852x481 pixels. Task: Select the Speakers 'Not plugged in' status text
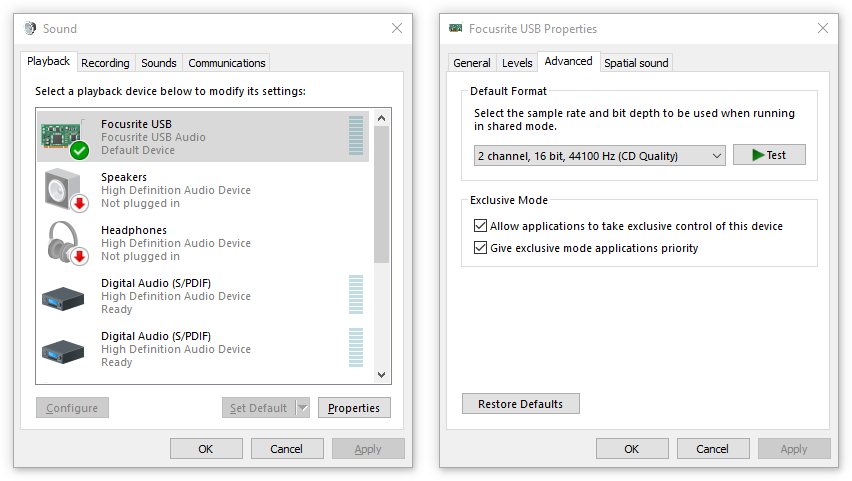click(140, 203)
